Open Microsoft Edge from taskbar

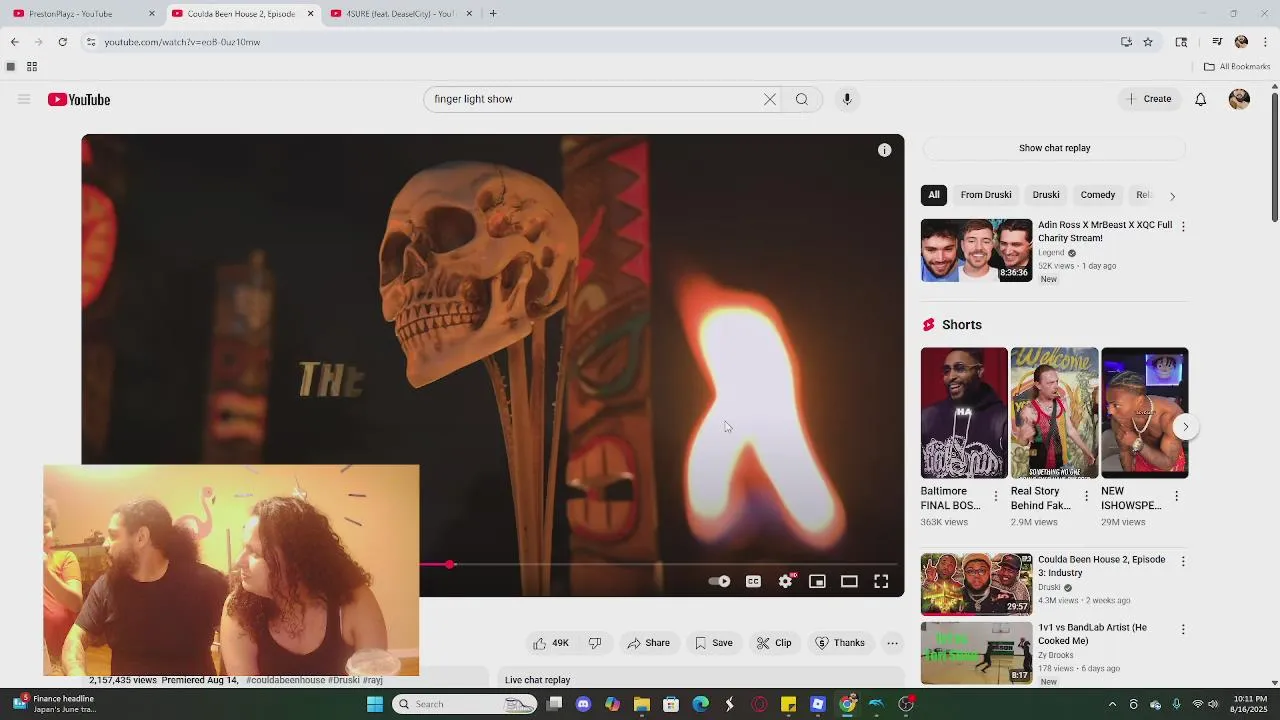[700, 704]
